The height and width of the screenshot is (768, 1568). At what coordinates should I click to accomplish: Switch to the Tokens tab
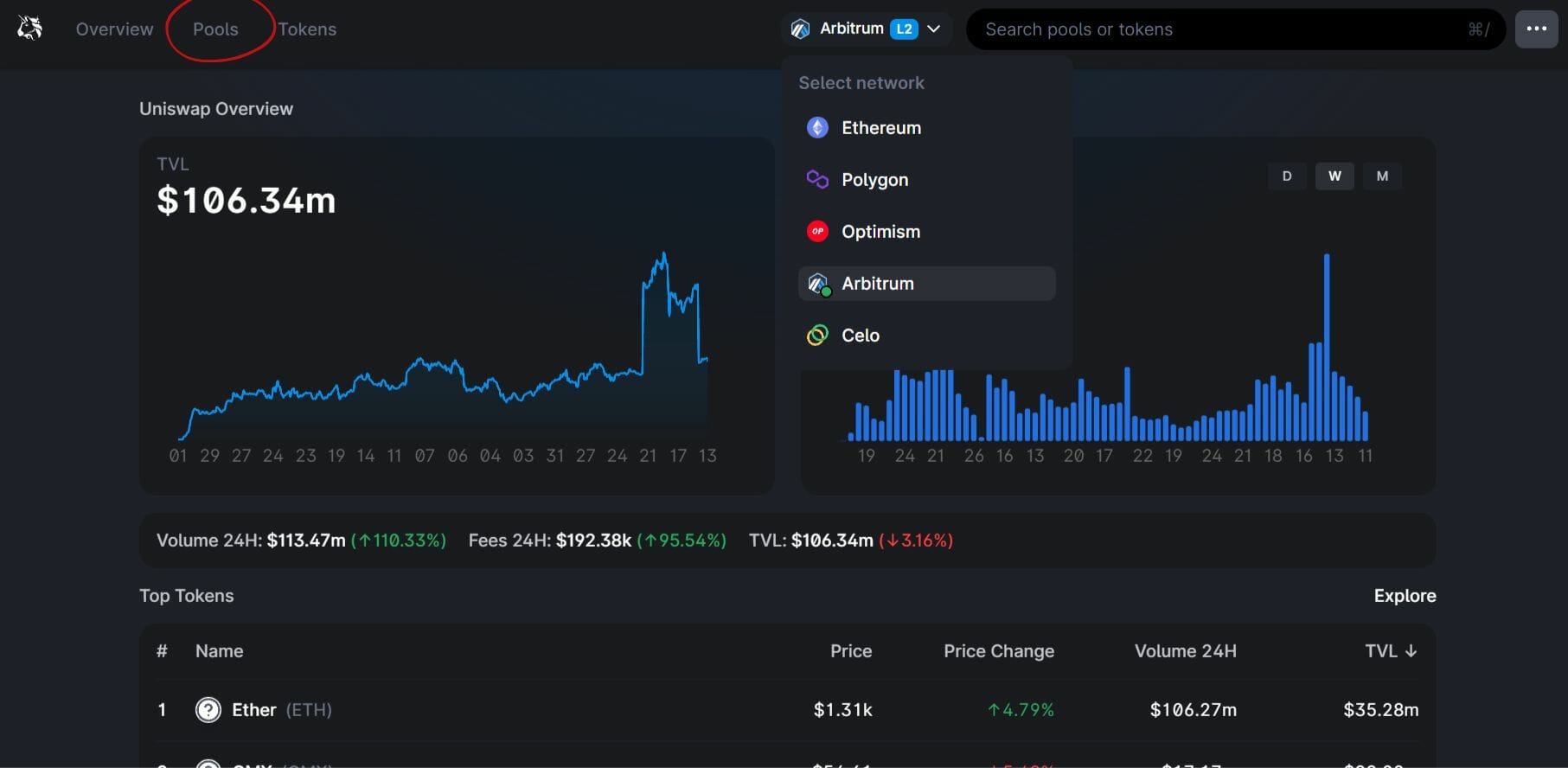click(307, 29)
